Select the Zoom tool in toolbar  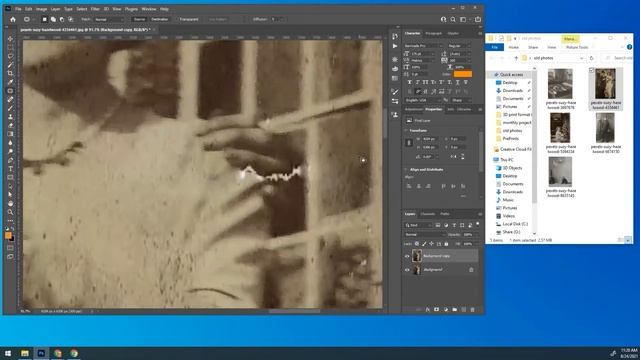coord(10,212)
